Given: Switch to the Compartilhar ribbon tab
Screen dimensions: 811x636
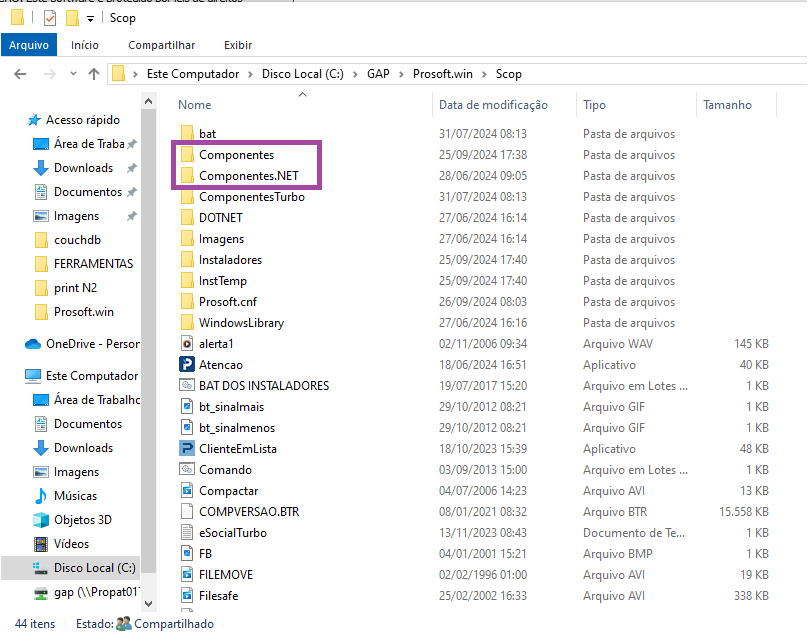Looking at the screenshot, I should (161, 45).
